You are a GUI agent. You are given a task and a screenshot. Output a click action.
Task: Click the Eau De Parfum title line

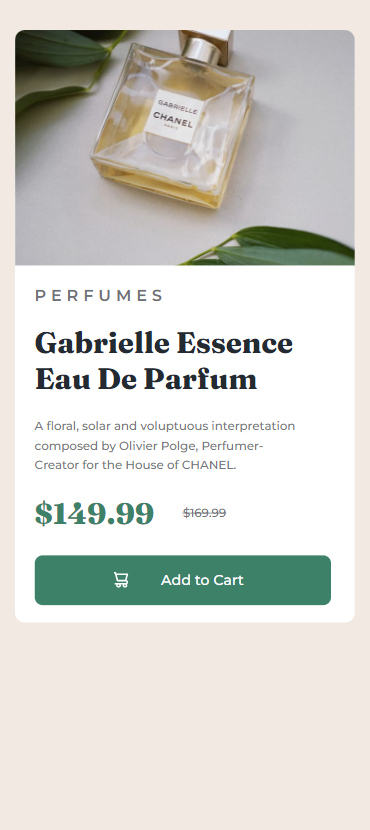click(146, 379)
